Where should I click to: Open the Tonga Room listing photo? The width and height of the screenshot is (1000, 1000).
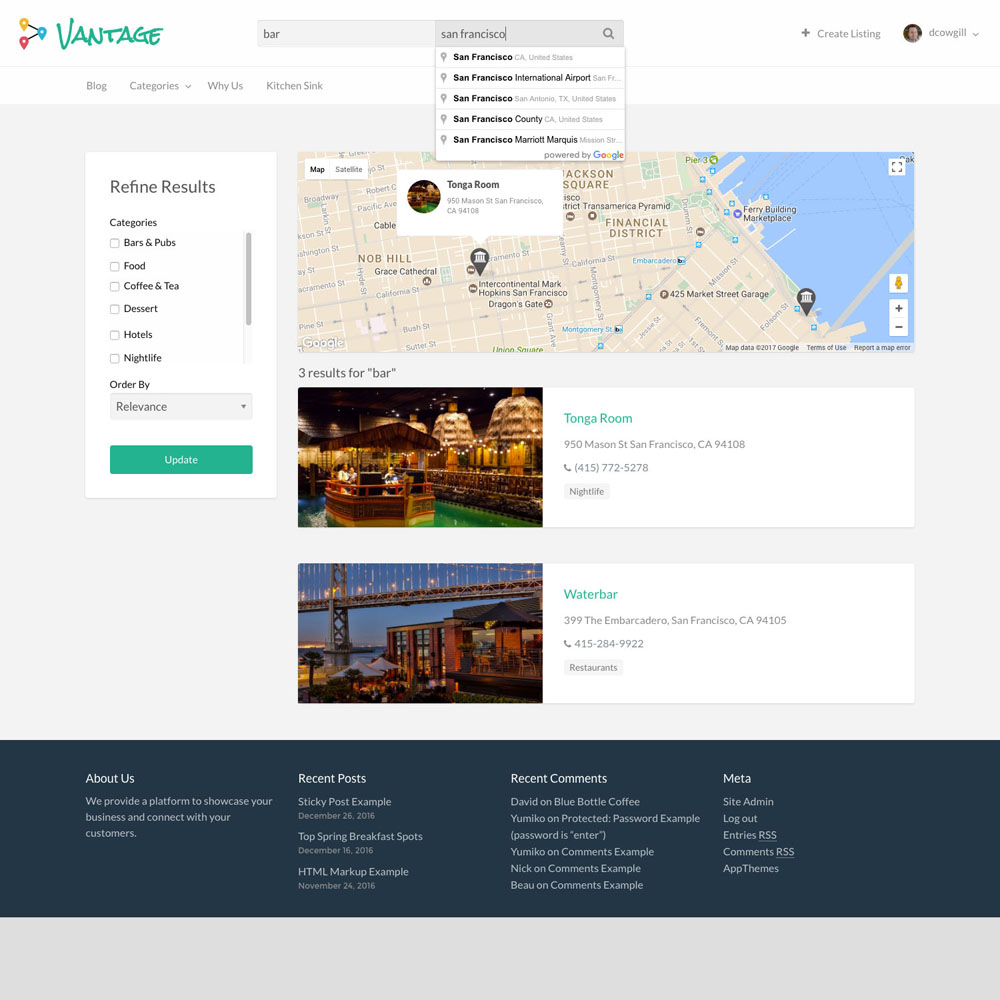[420, 457]
